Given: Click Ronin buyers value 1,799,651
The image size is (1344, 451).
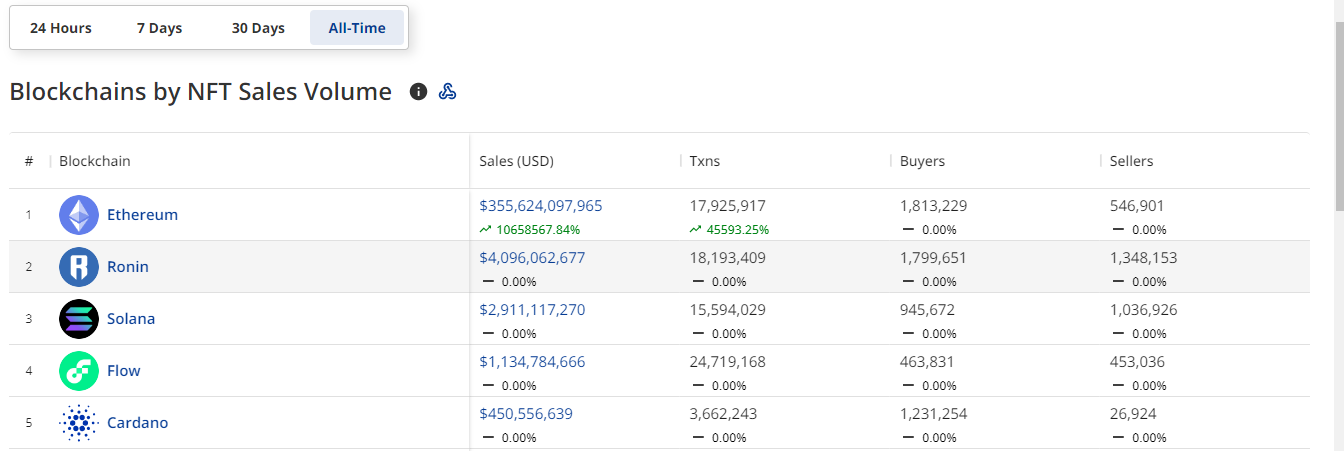Looking at the screenshot, I should tap(934, 258).
